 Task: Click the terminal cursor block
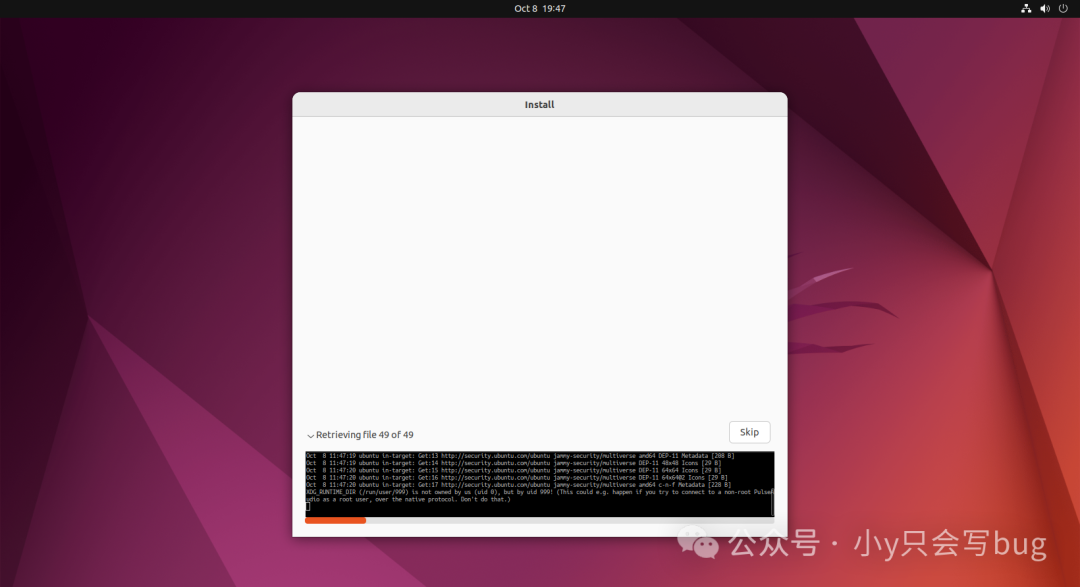coord(308,507)
